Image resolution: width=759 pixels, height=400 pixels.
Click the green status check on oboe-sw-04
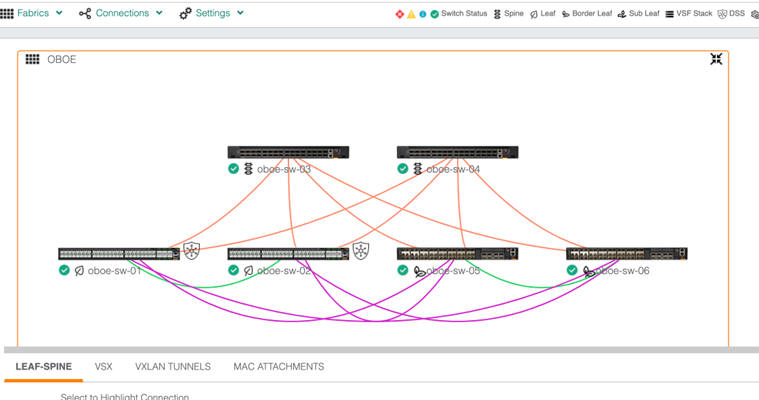[403, 169]
